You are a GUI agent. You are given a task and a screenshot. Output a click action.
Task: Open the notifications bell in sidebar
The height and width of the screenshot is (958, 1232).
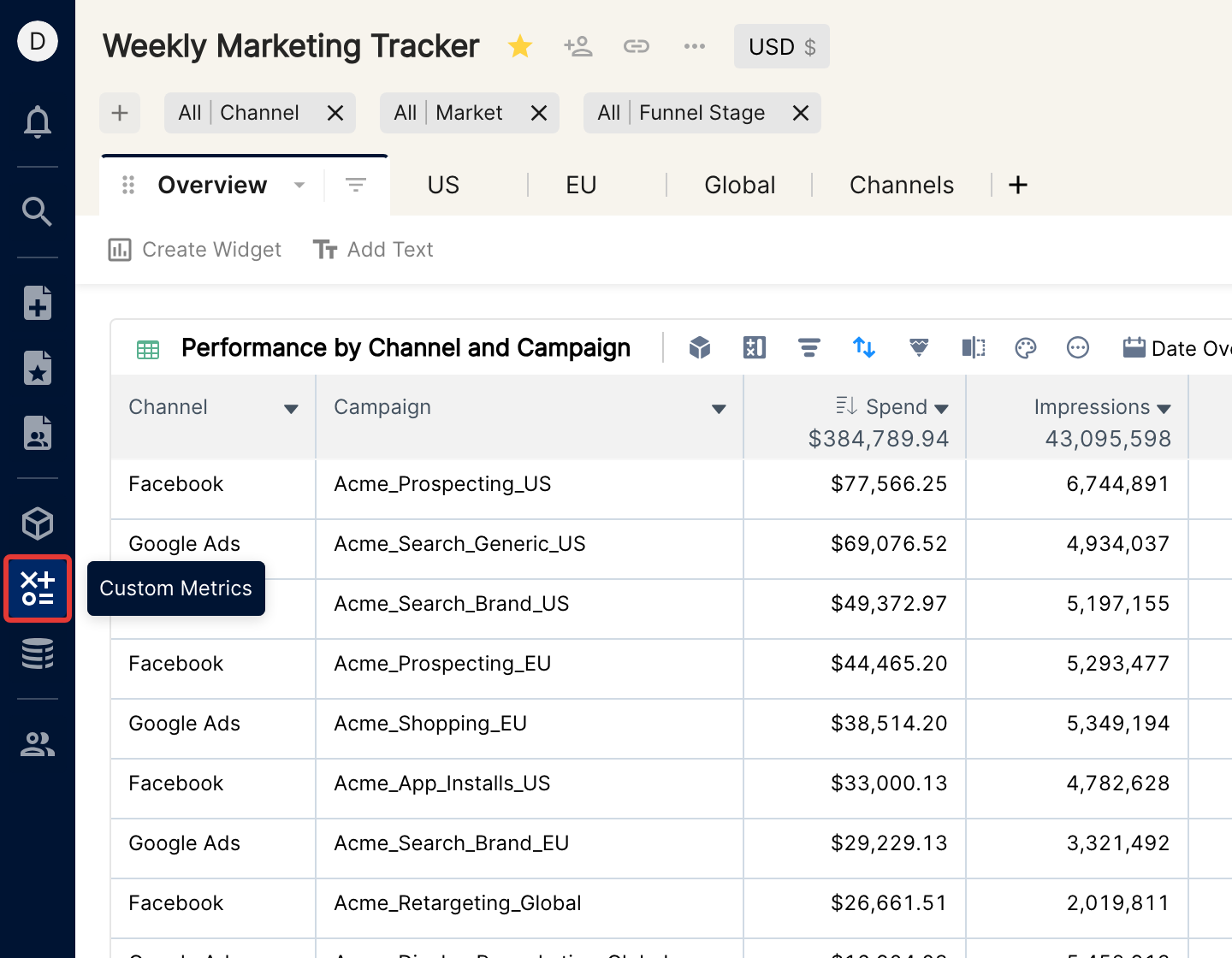[x=38, y=121]
